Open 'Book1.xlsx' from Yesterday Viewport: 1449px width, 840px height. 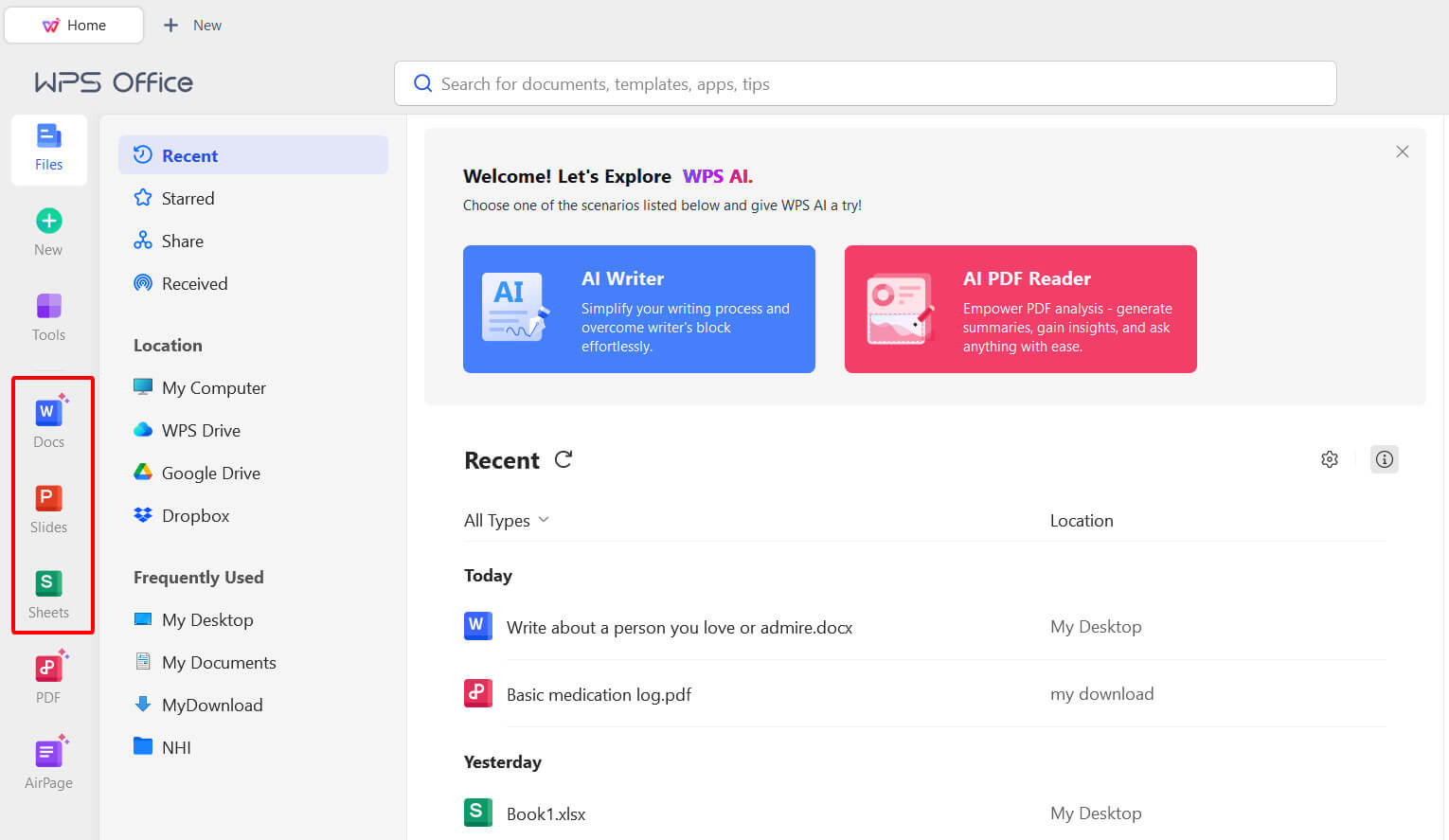(546, 813)
